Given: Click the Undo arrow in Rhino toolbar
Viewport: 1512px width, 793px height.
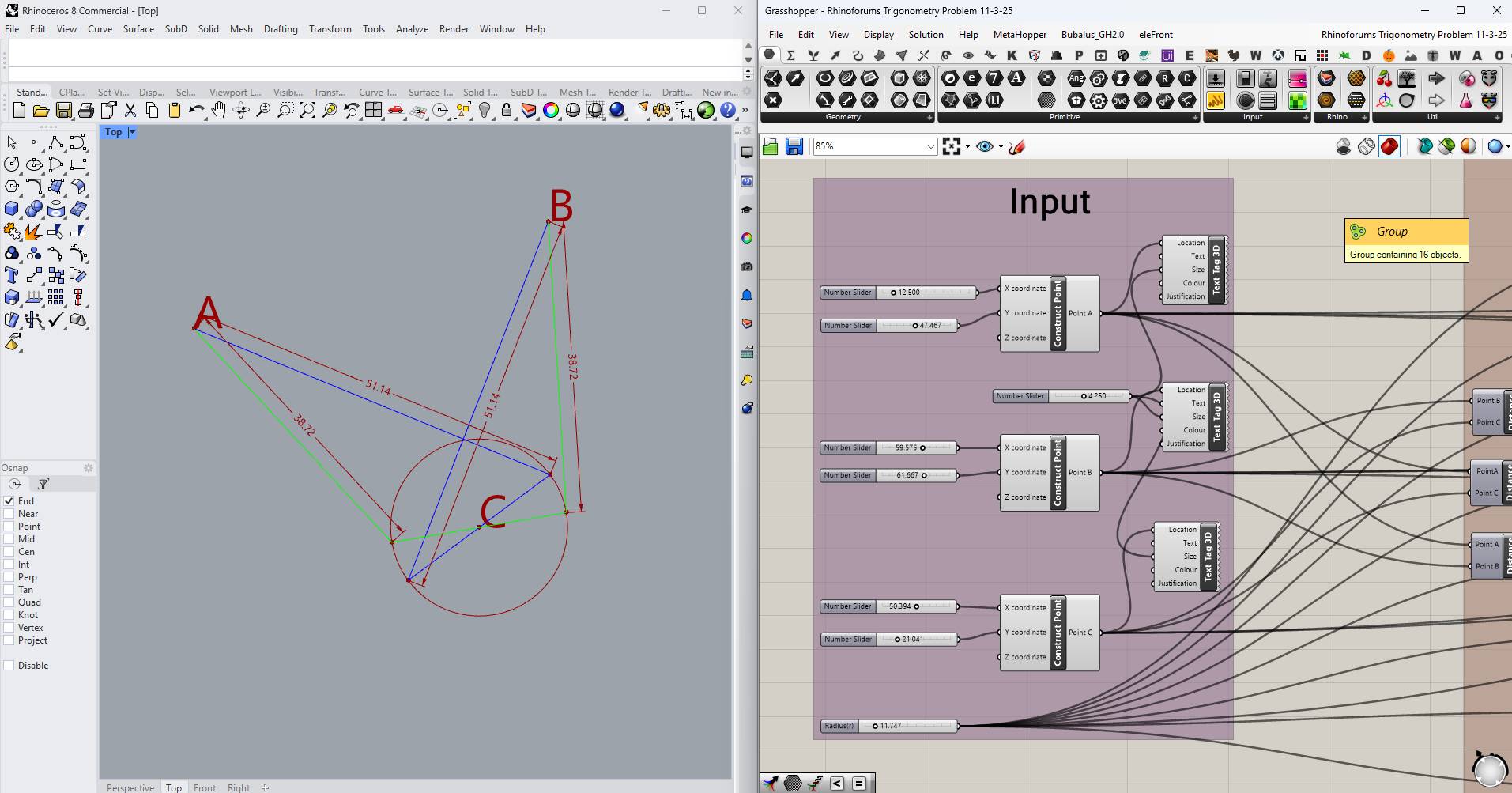Looking at the screenshot, I should click(x=197, y=111).
